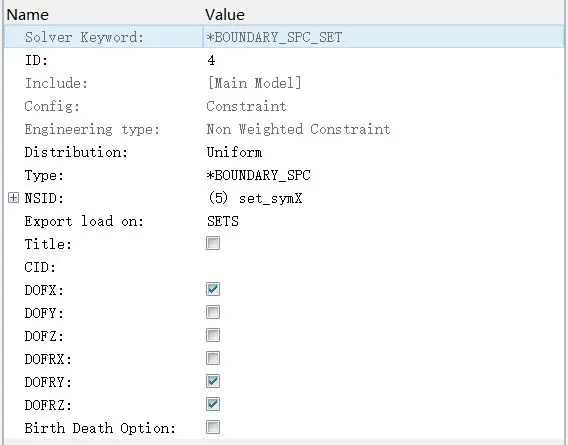This screenshot has width=568, height=445.
Task: Select the Engineering type label
Action: click(92, 129)
